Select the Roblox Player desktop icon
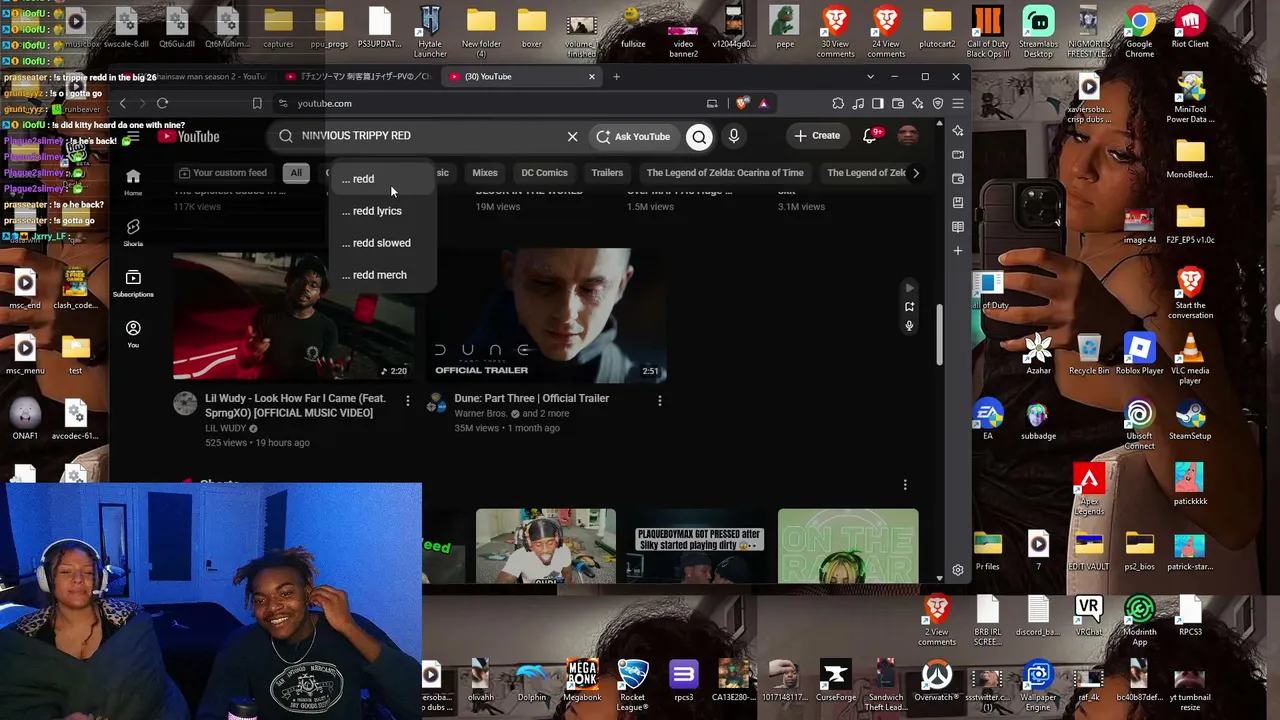1280x720 pixels. (1139, 354)
